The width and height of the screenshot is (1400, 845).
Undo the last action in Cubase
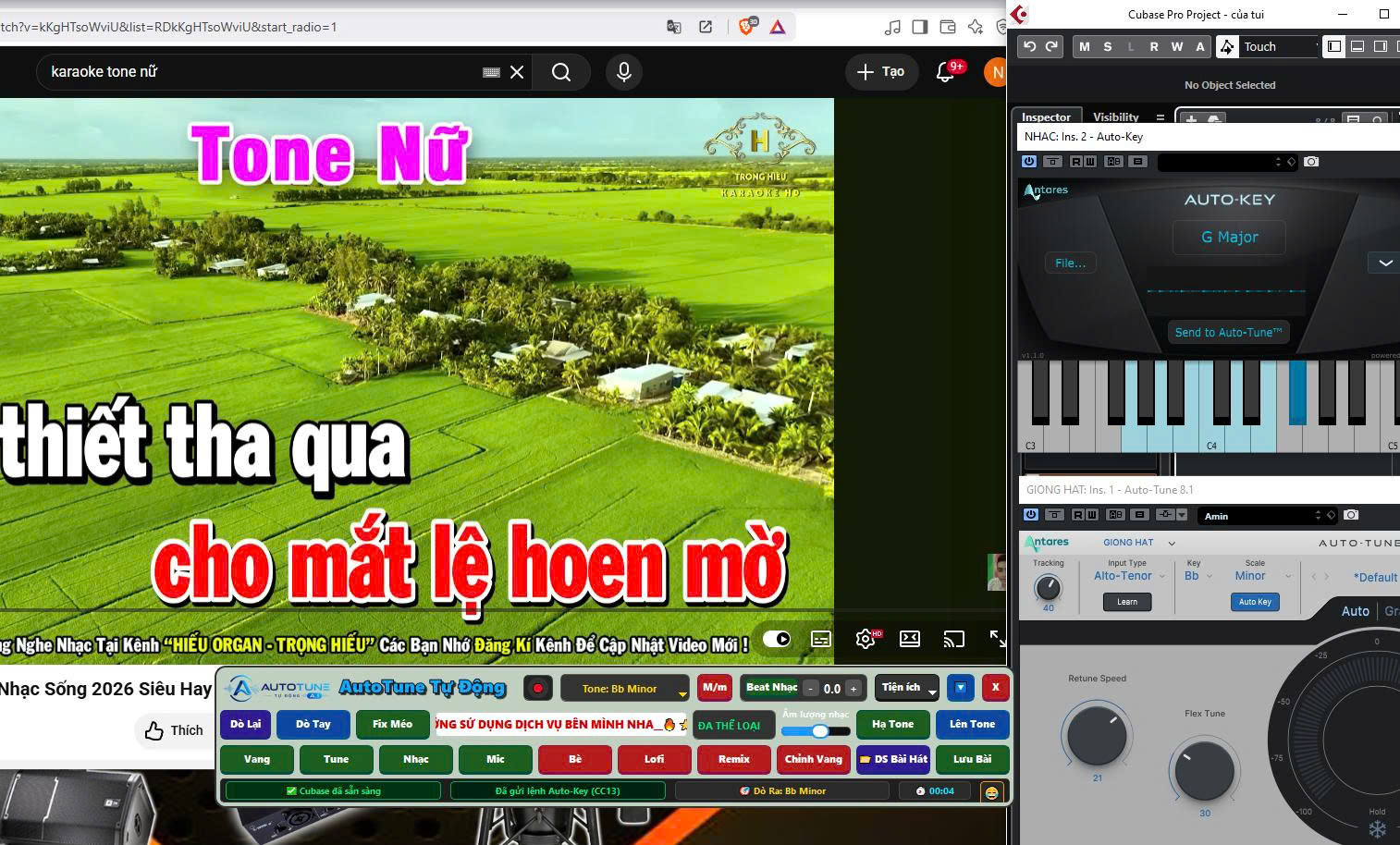pyautogui.click(x=1030, y=46)
